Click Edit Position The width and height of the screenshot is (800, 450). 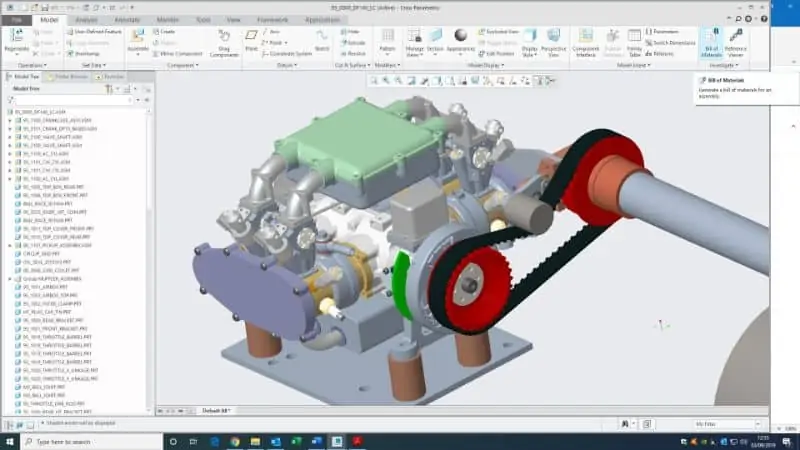click(x=497, y=54)
